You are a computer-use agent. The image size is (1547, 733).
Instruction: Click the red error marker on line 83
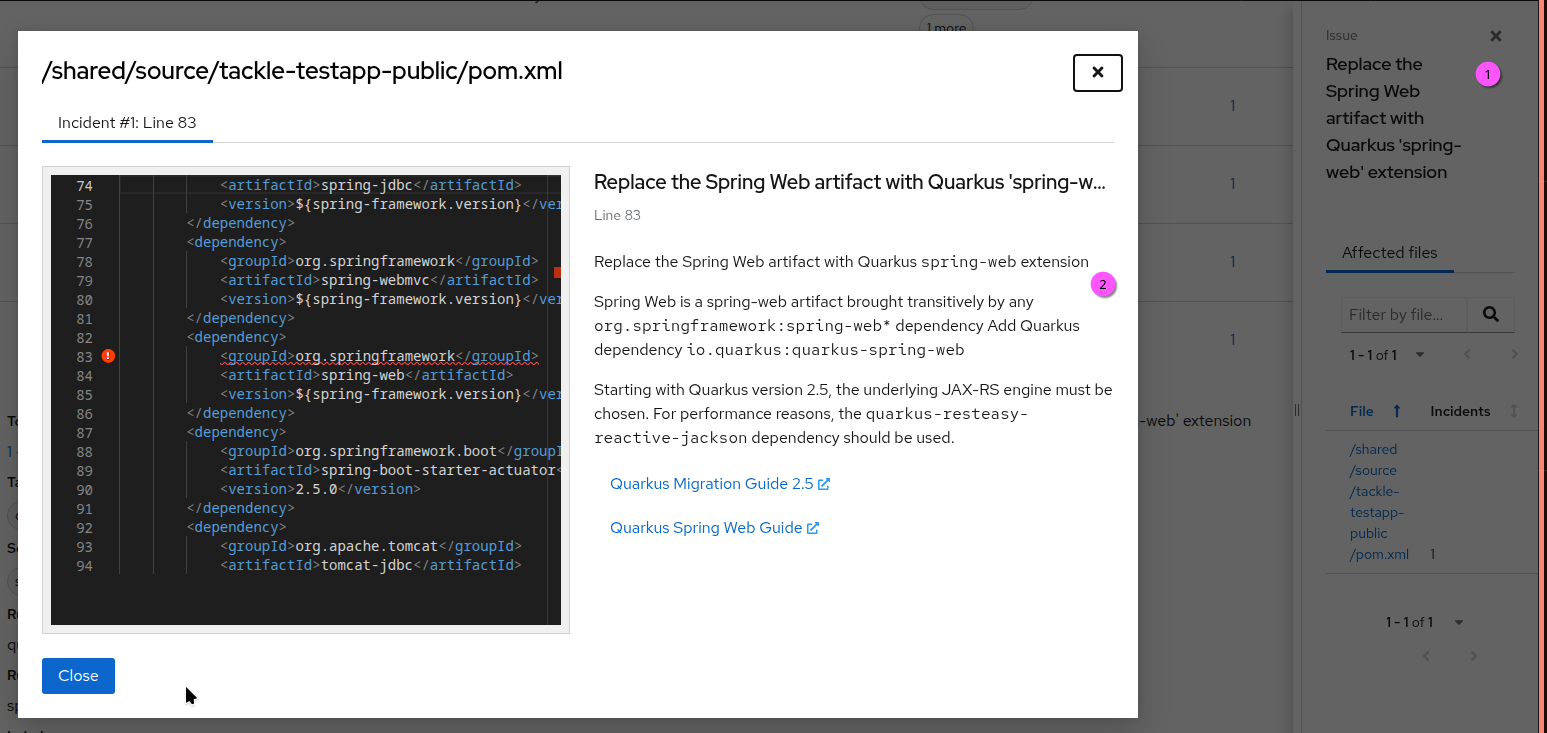(109, 356)
